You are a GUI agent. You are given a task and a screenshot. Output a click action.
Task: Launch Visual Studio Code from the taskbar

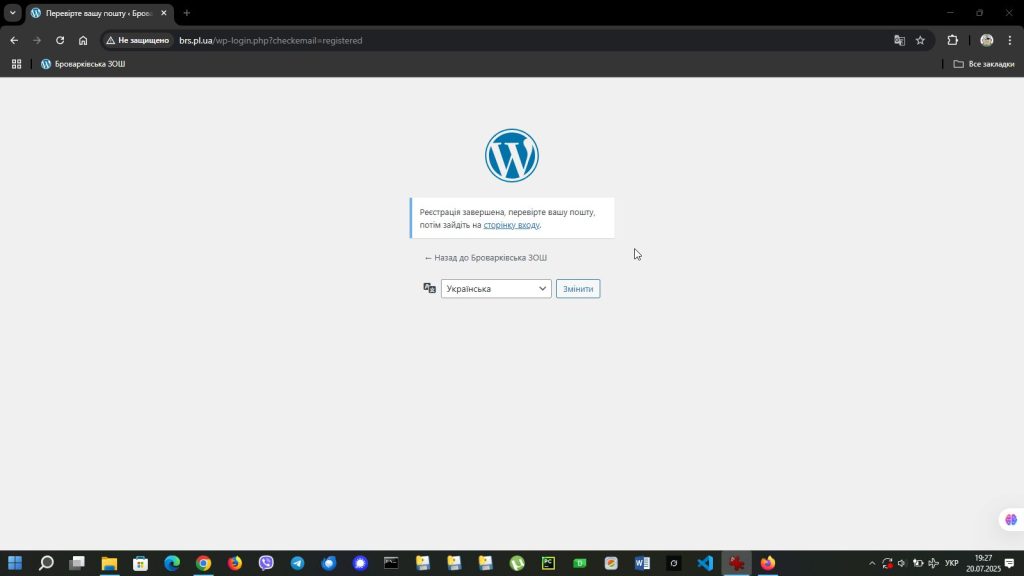coord(705,563)
